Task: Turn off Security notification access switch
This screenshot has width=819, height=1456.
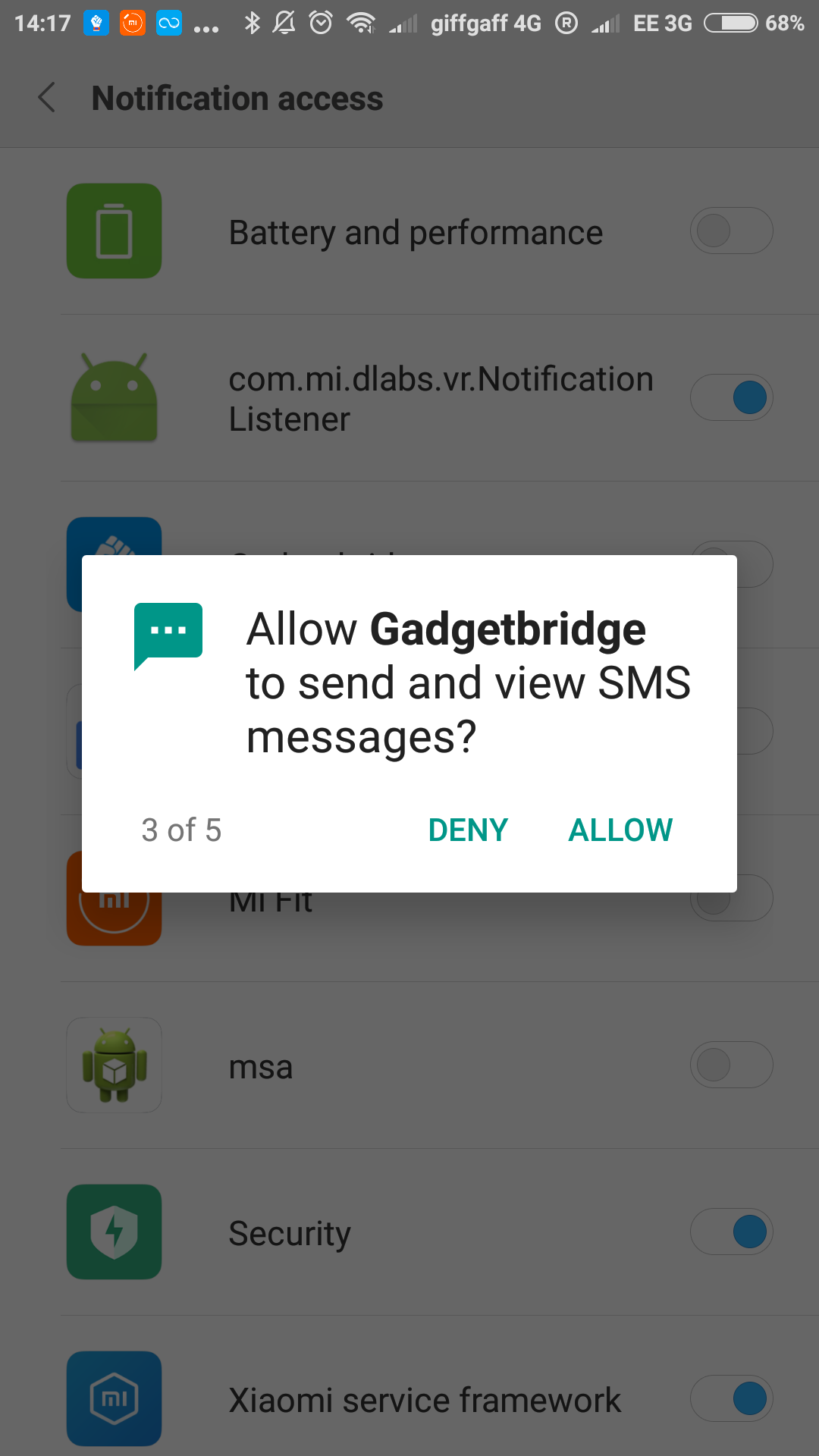Action: (x=731, y=1232)
